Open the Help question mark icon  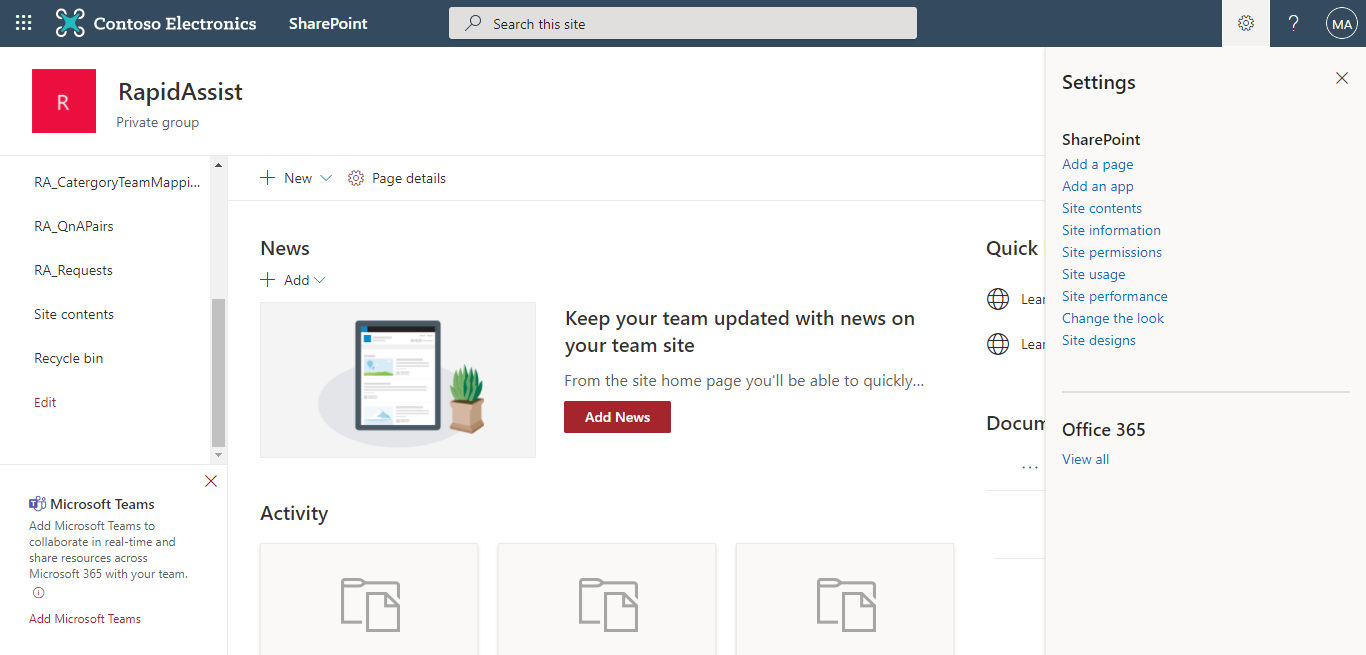(x=1294, y=23)
